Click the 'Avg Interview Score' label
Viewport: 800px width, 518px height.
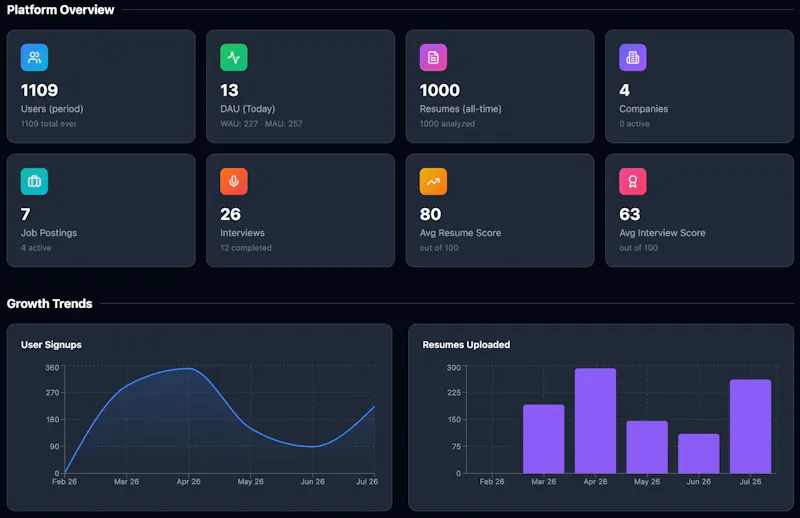662,233
